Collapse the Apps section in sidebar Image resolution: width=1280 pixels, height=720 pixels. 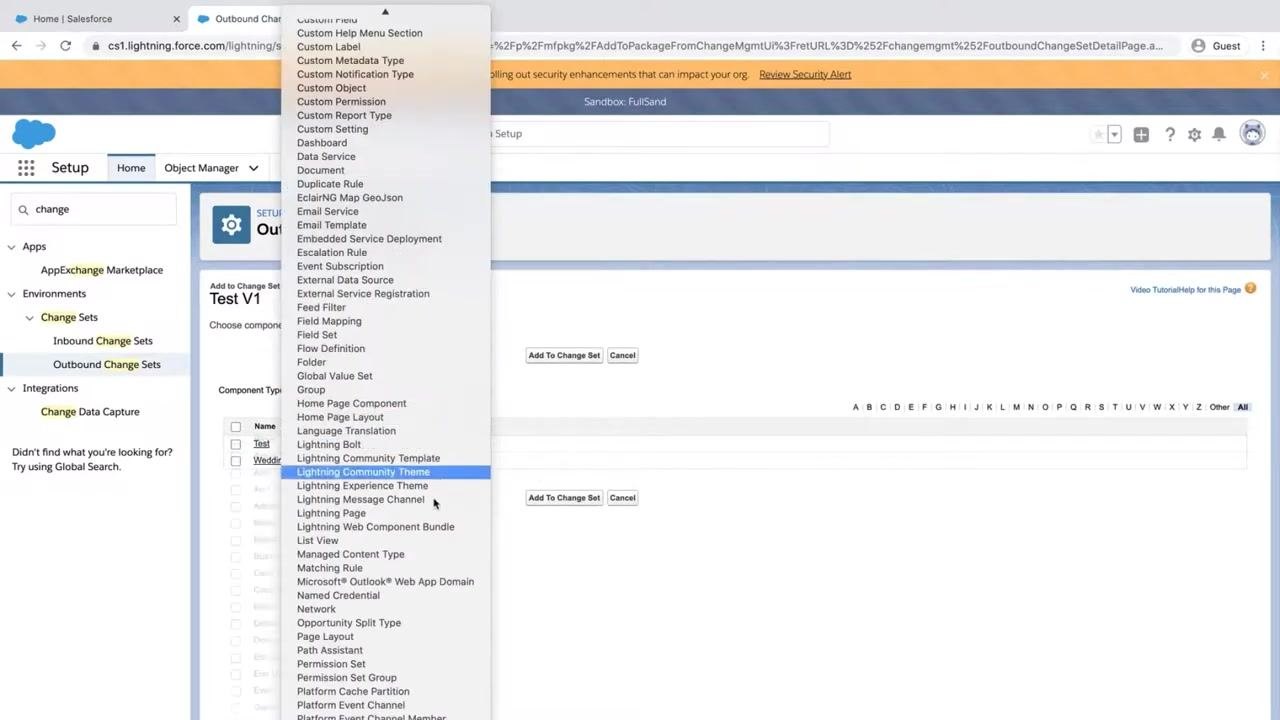pos(12,247)
